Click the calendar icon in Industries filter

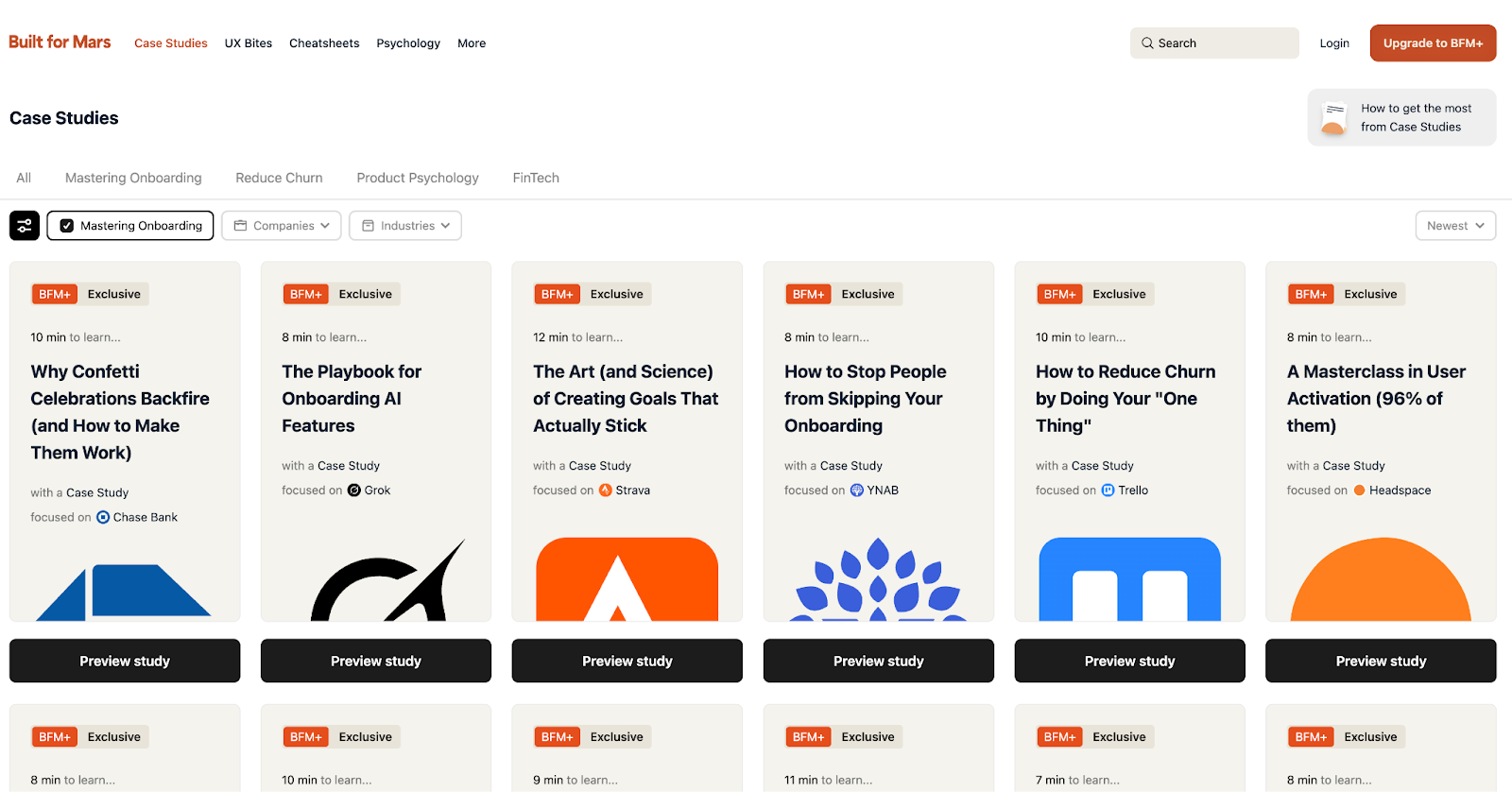pyautogui.click(x=369, y=226)
